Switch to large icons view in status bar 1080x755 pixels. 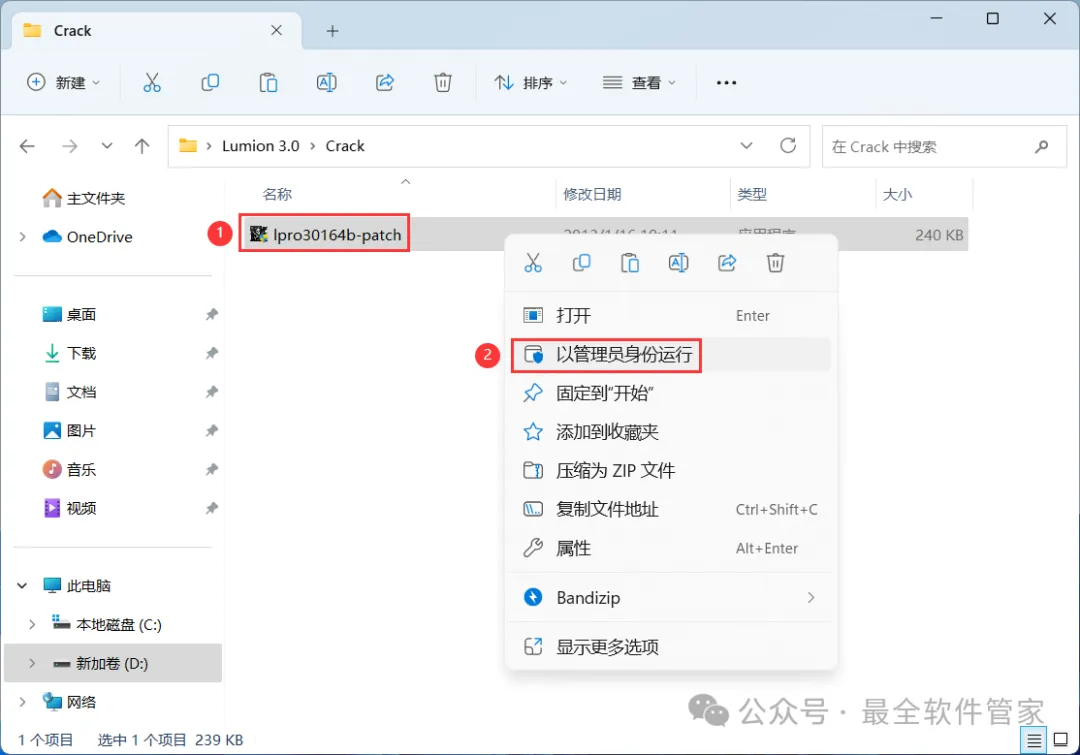1061,741
